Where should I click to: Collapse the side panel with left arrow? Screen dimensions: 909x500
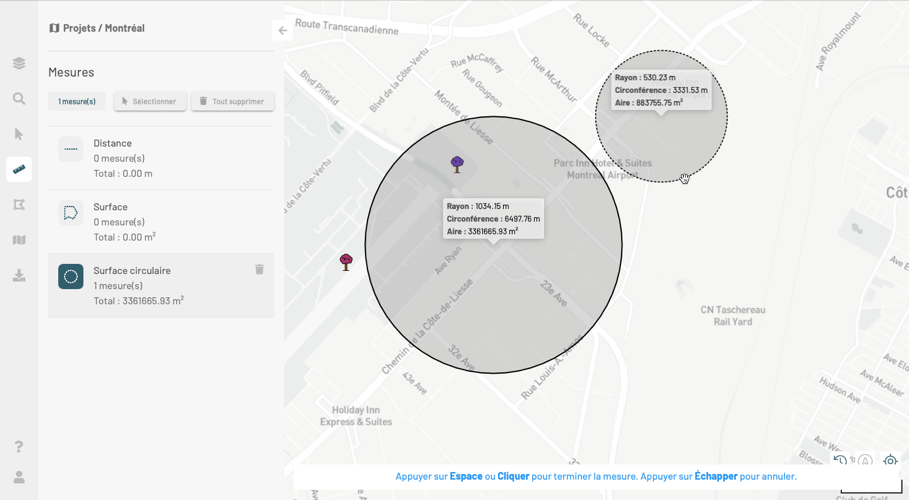click(x=283, y=31)
